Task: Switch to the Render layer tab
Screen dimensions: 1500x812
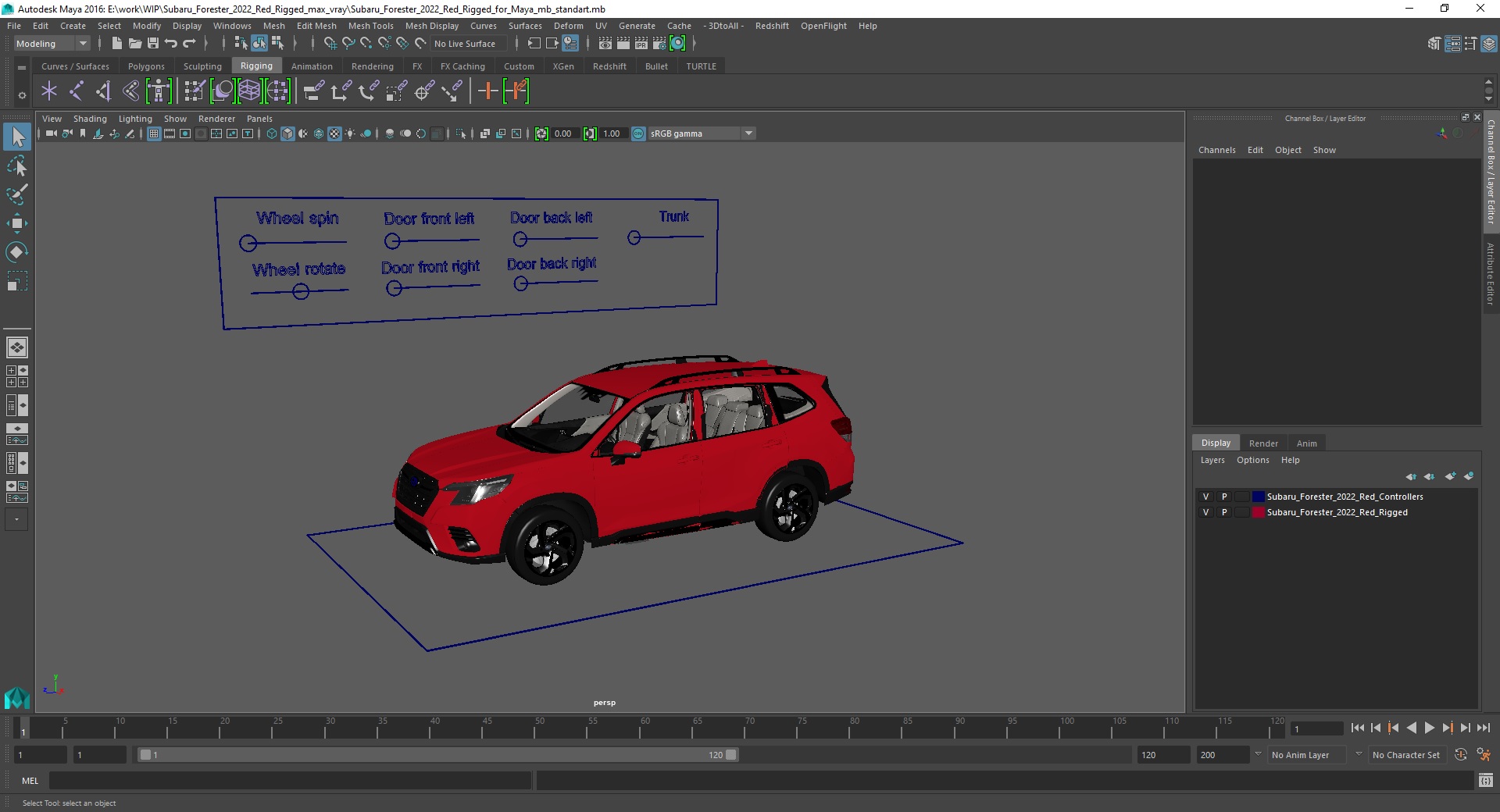Action: (x=1263, y=443)
